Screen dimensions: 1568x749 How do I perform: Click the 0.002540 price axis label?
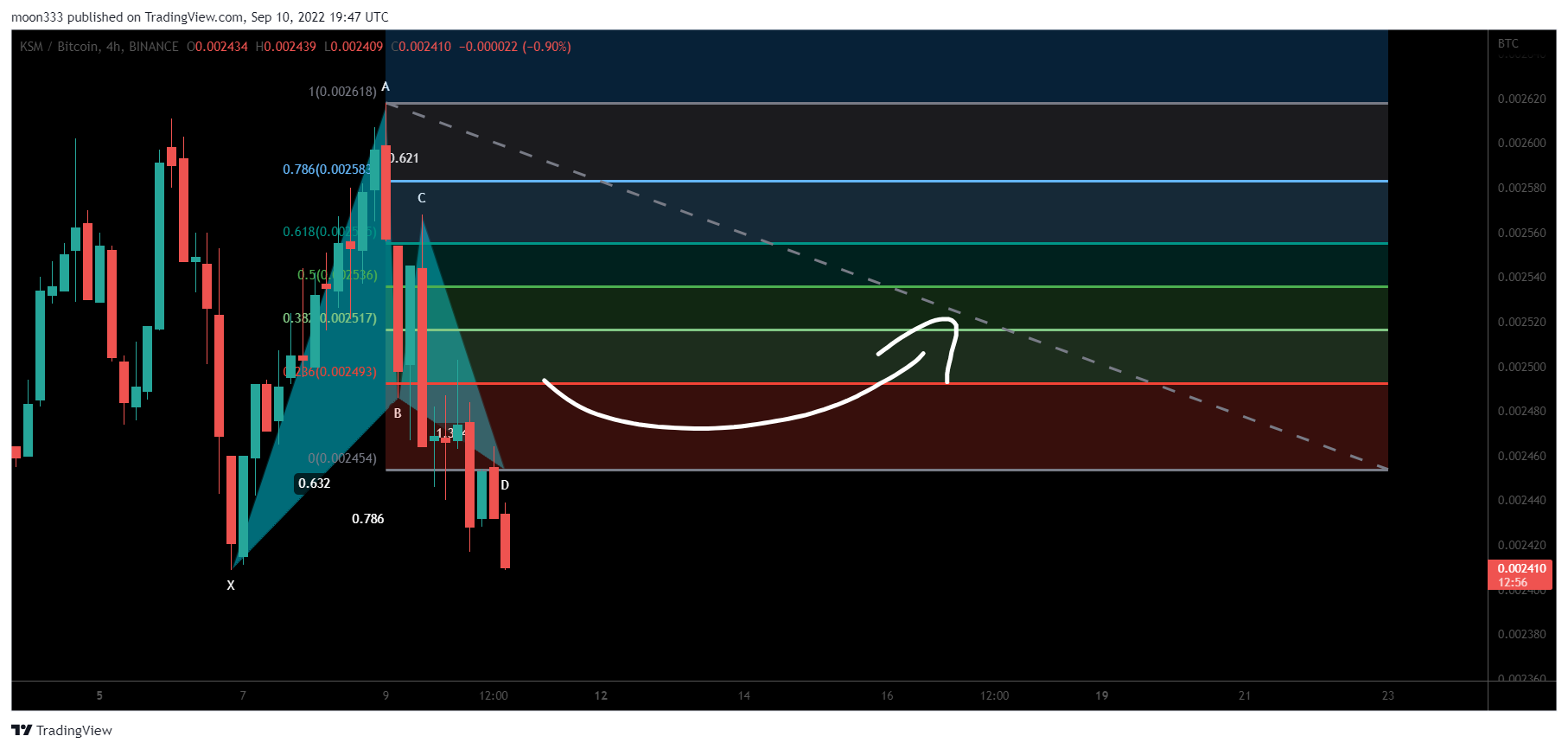1521,277
